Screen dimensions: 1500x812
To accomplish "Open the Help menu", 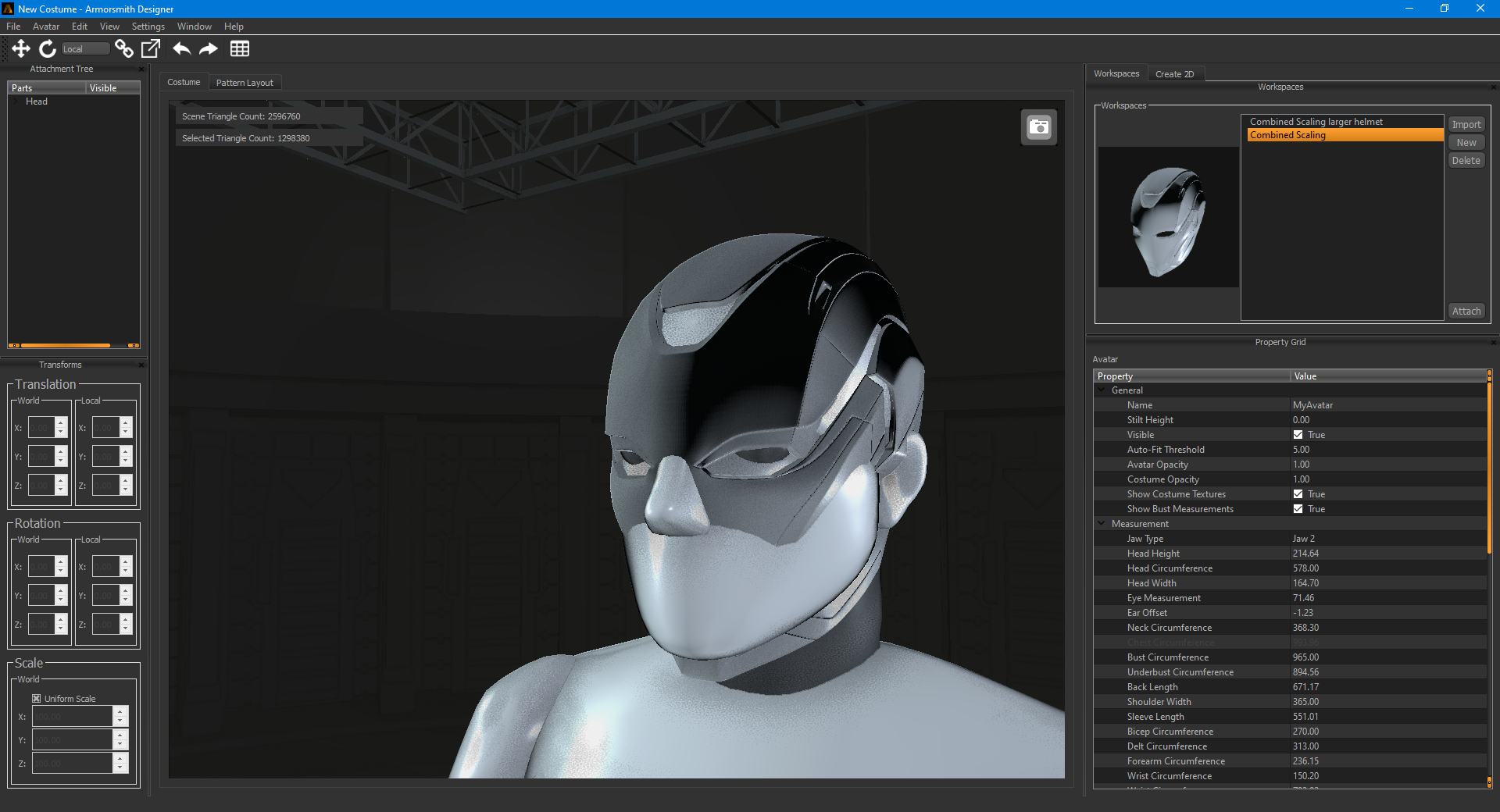I will 234,27.
